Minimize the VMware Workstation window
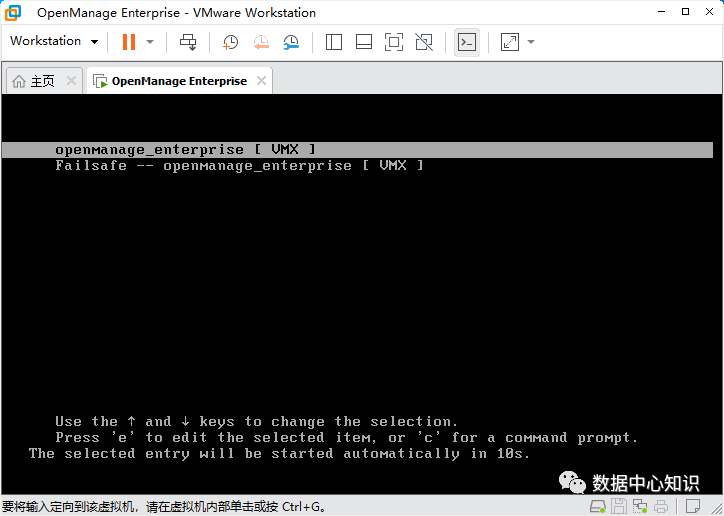Viewport: 724px width, 516px height. (x=662, y=12)
